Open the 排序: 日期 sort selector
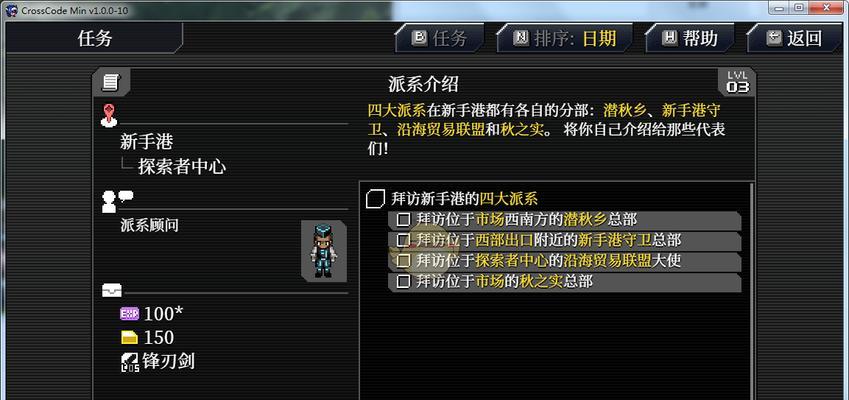The height and width of the screenshot is (400, 849). click(x=565, y=38)
